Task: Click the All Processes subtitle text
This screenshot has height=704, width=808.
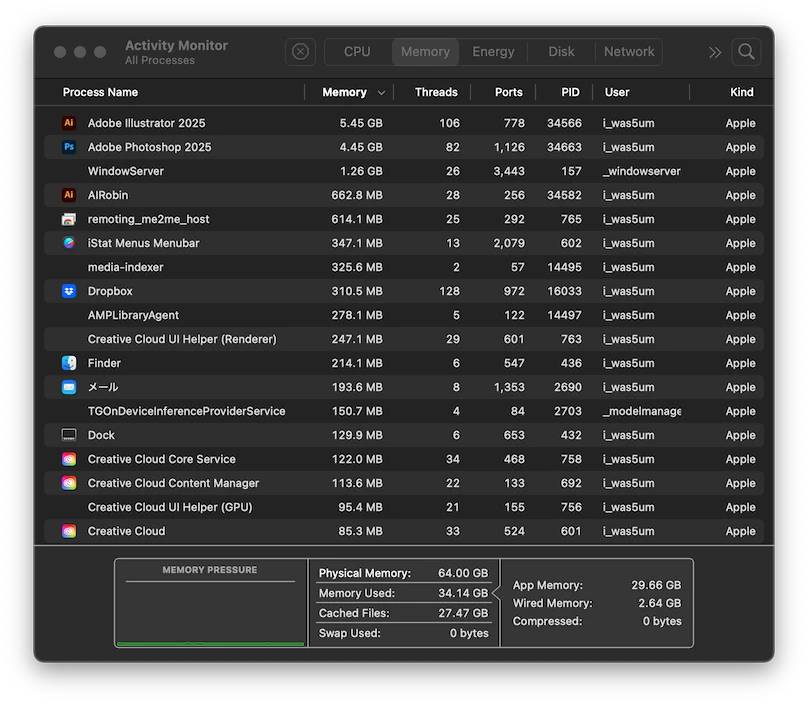Action: point(160,60)
